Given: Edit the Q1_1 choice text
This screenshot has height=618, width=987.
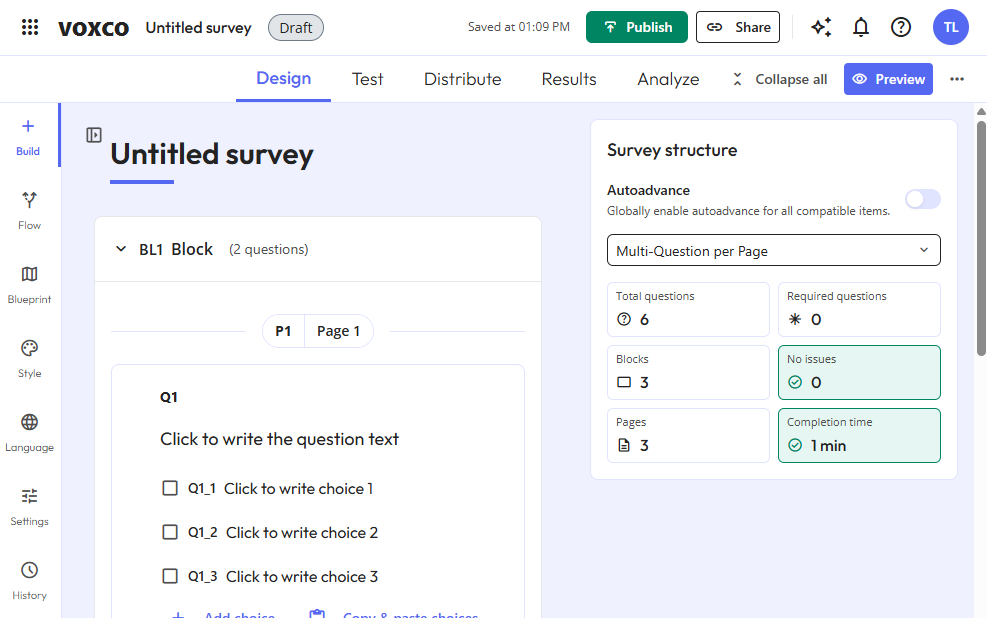Looking at the screenshot, I should click(x=298, y=488).
